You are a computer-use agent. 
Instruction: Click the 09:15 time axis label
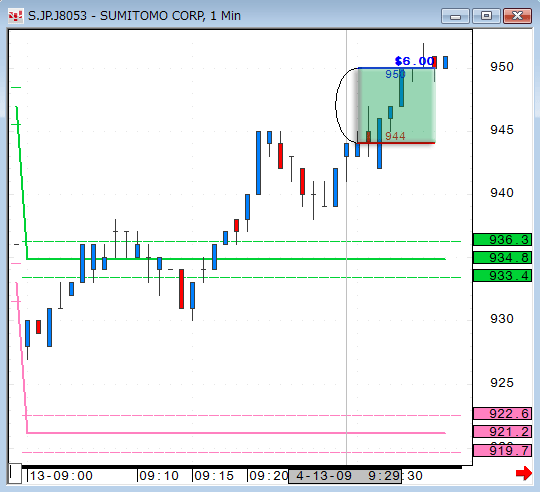pyautogui.click(x=214, y=476)
